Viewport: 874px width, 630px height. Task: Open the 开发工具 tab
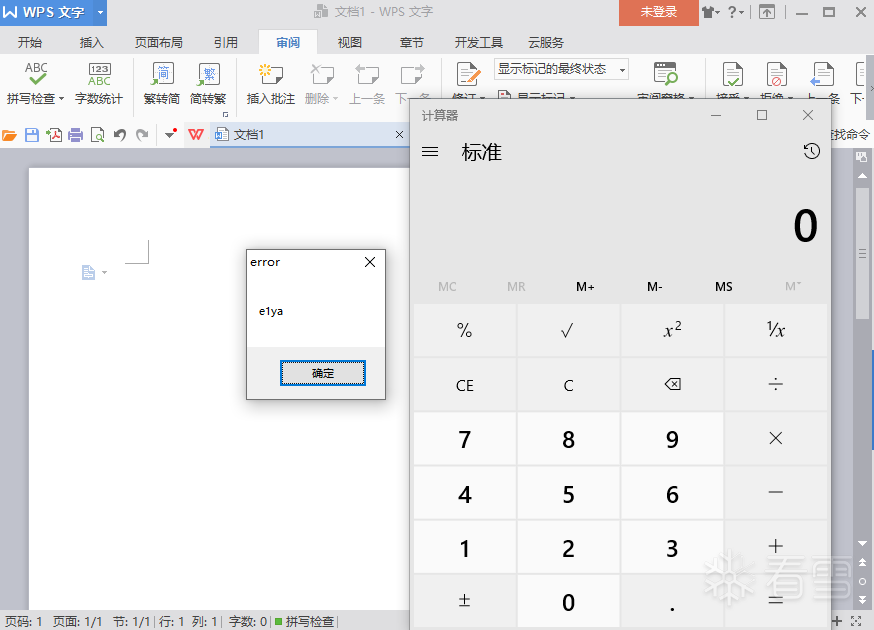478,42
